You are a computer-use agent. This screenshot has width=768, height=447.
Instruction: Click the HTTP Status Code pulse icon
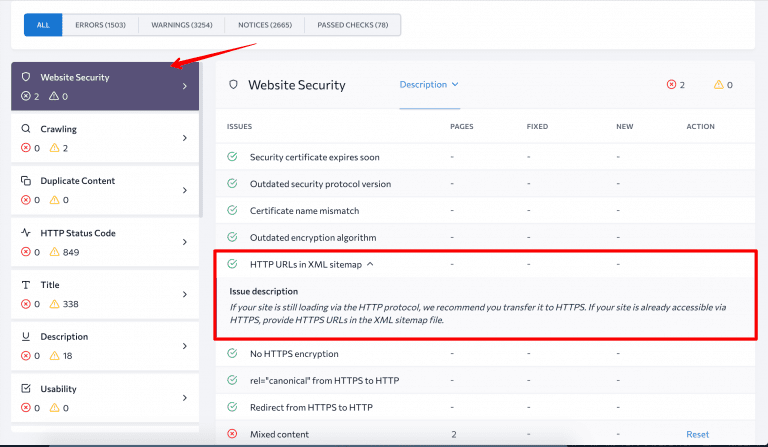pyautogui.click(x=26, y=233)
